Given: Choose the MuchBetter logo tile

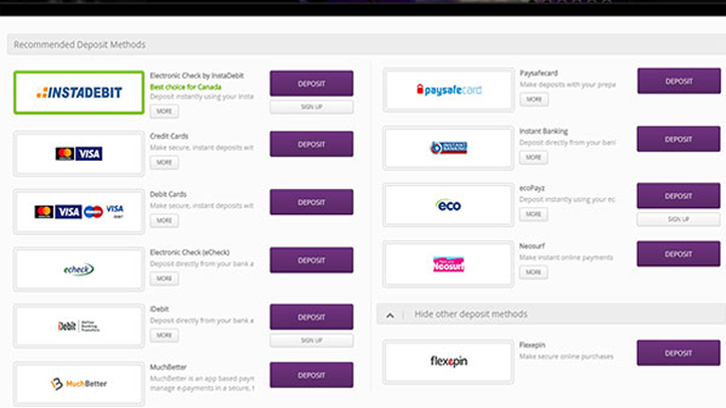Looking at the screenshot, I should (79, 383).
